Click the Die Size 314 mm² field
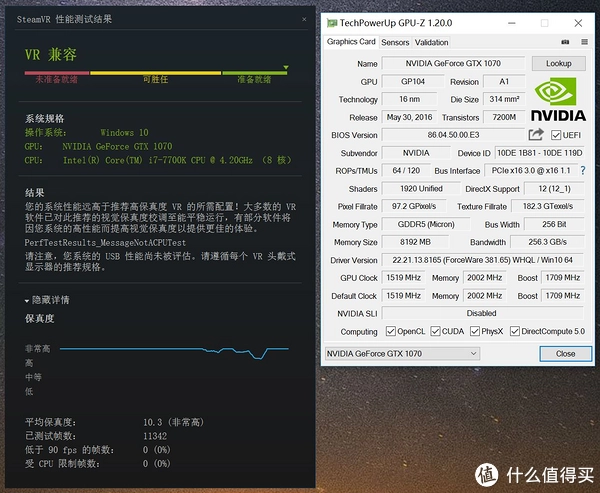The image size is (600, 493). pyautogui.click(x=504, y=99)
